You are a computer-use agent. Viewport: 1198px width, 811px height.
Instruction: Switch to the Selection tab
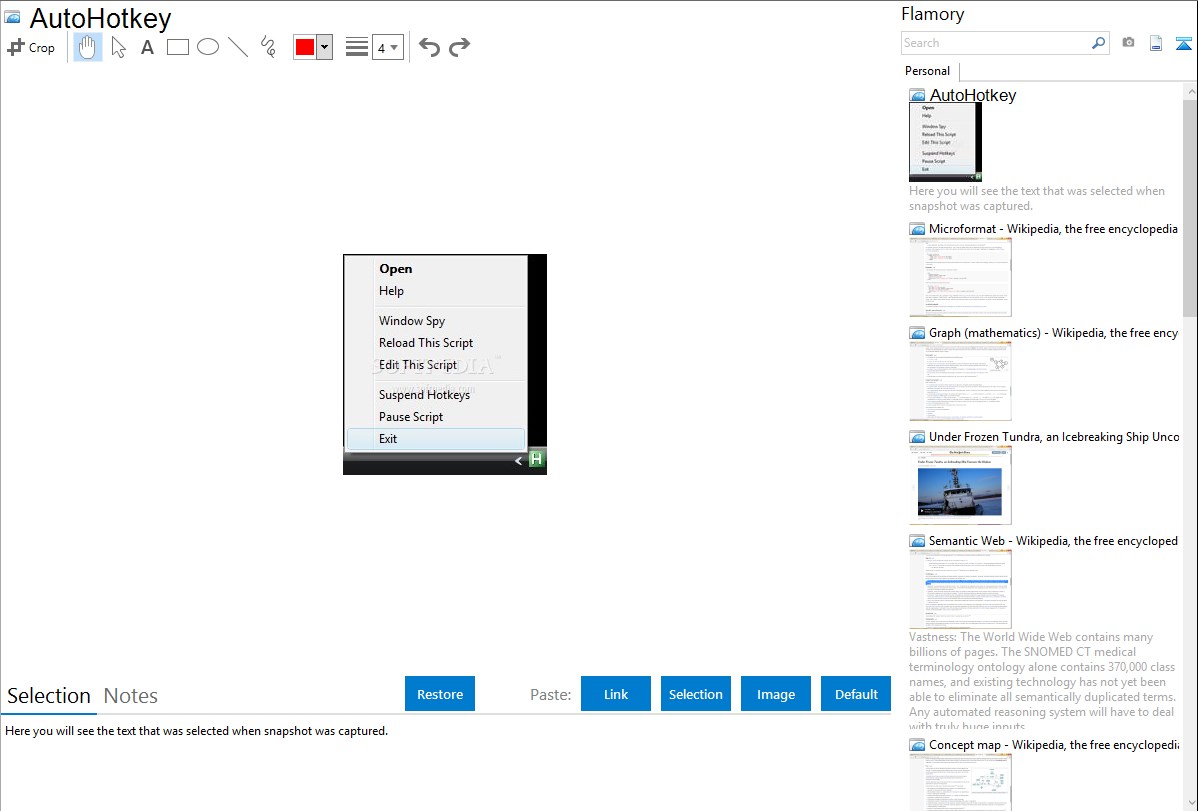(x=49, y=696)
